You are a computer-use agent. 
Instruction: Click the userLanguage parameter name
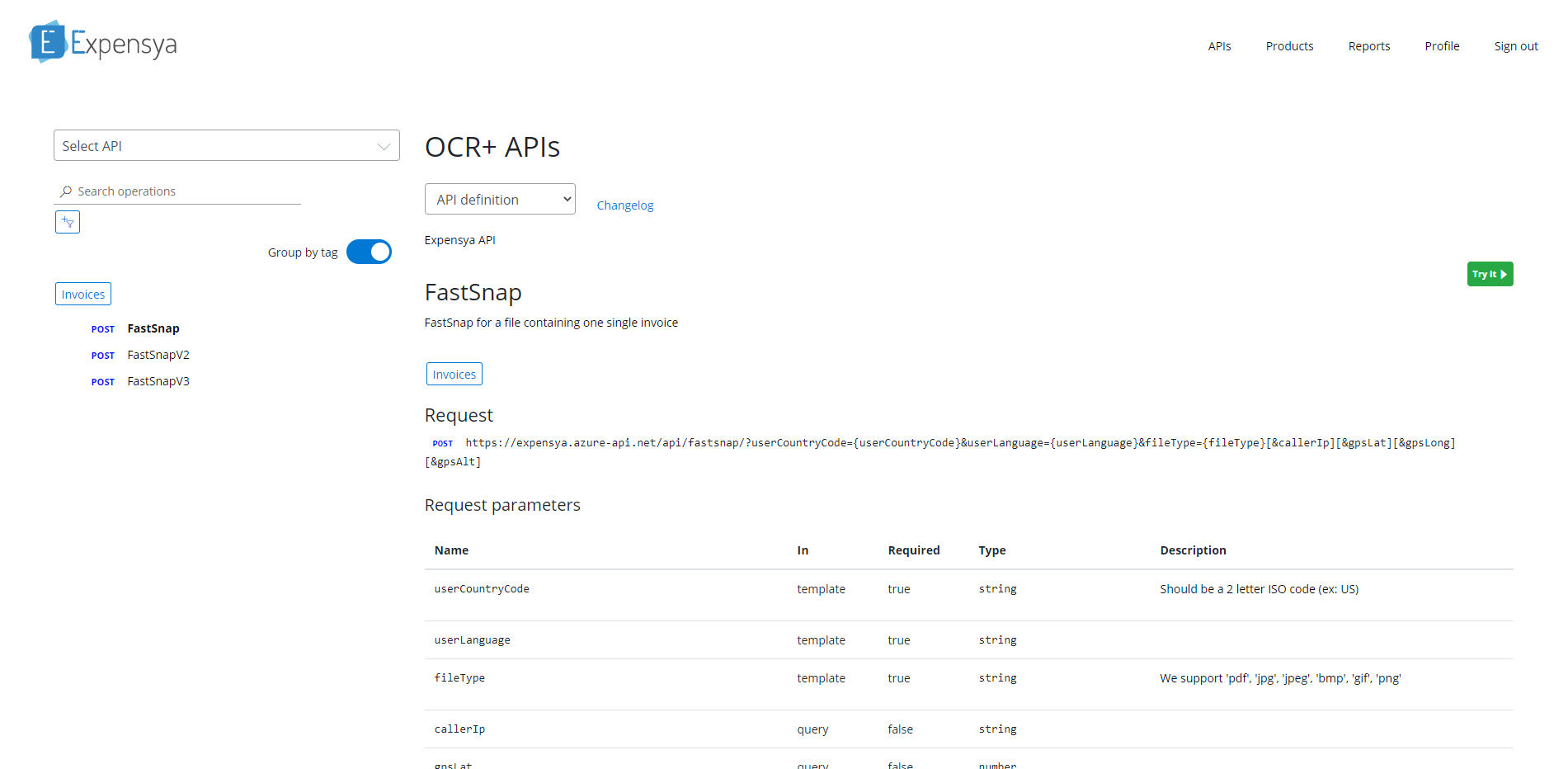tap(473, 639)
